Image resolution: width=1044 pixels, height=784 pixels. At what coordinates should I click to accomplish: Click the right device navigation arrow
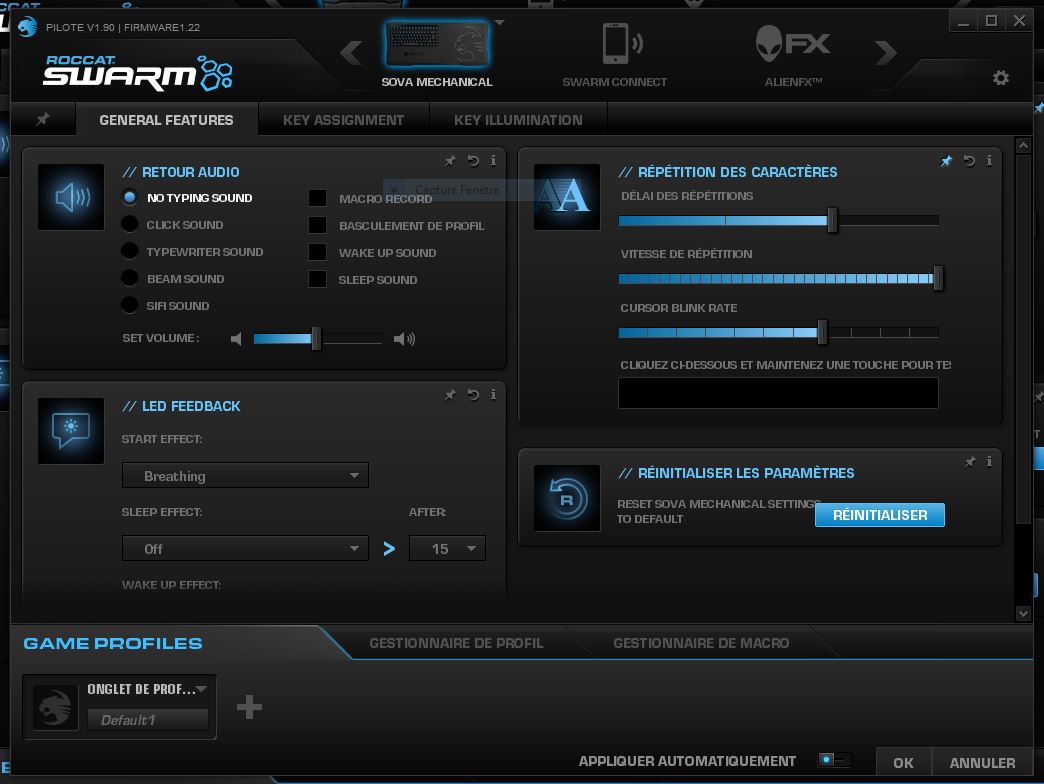click(886, 52)
